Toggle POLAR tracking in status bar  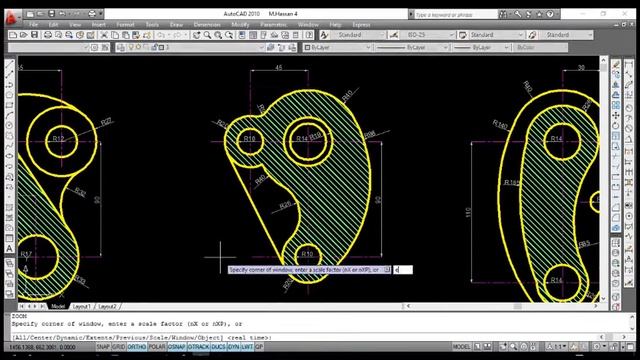coord(157,347)
